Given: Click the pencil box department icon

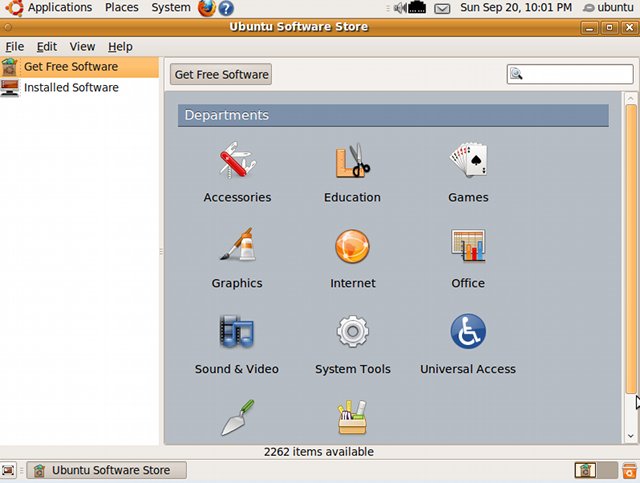Looking at the screenshot, I should [x=352, y=417].
